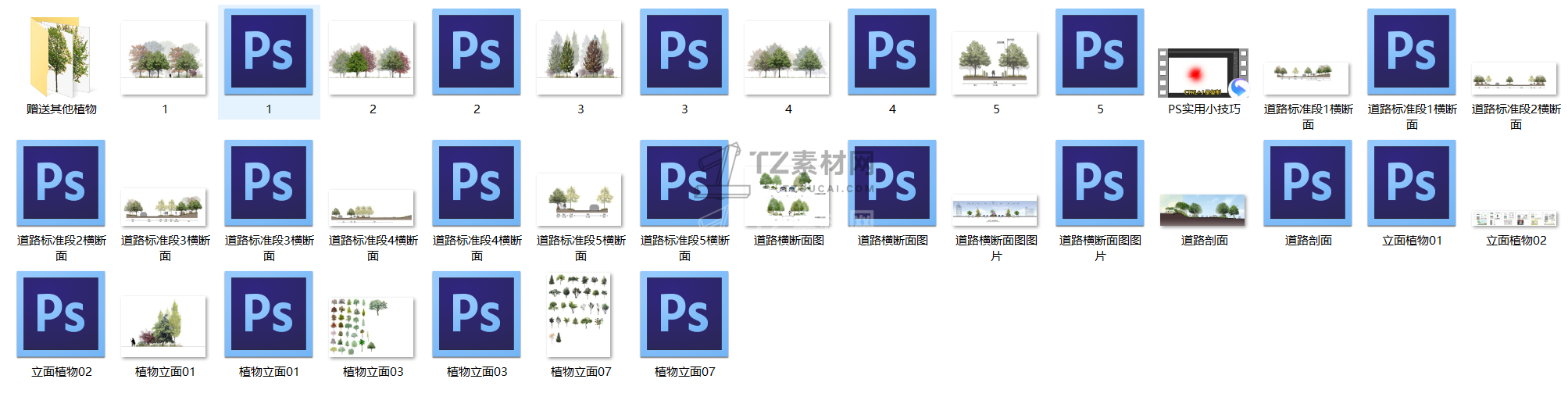Select the Photoshop file icon named 1
The width and height of the screenshot is (1568, 404).
[269, 52]
